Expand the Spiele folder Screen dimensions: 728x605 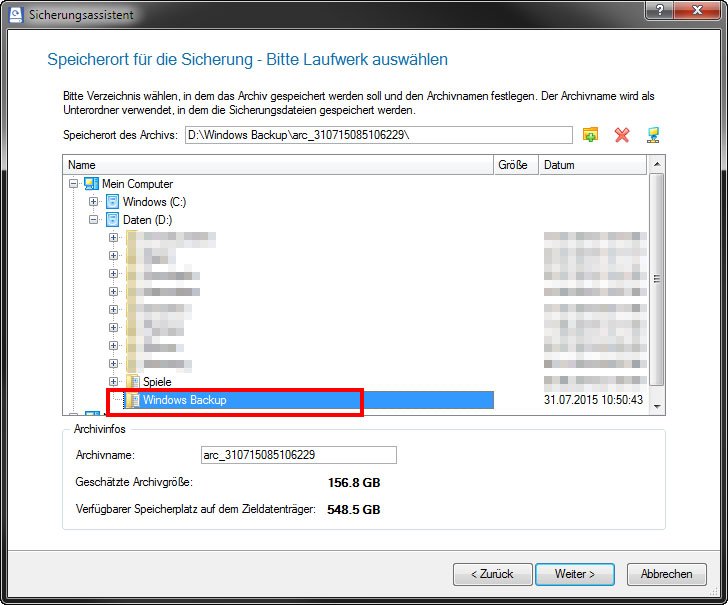pos(113,382)
